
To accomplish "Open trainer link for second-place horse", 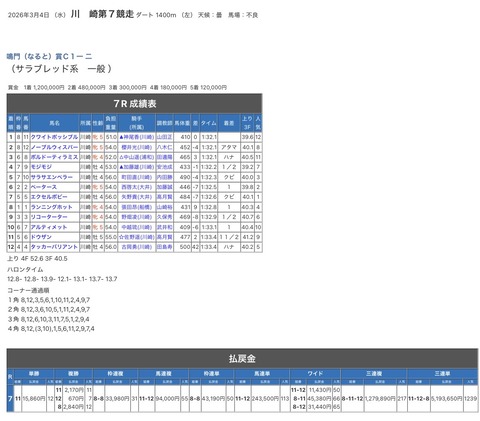I will coord(165,147).
